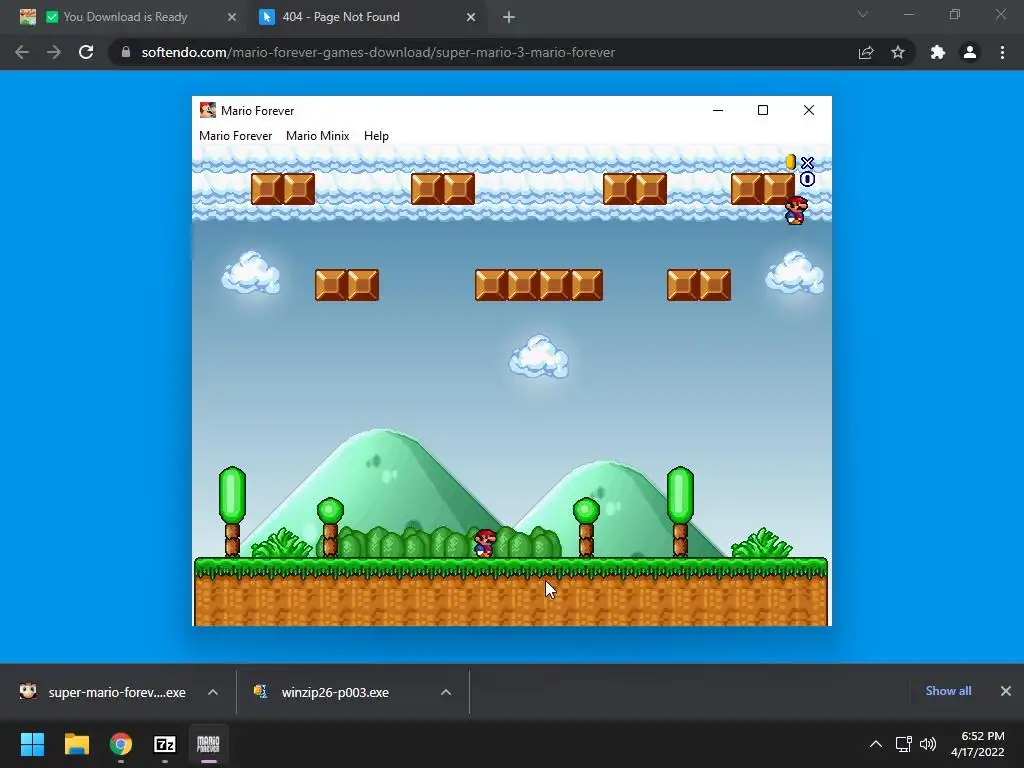Image resolution: width=1024 pixels, height=768 pixels.
Task: Bookmark this page with the star icon
Action: (898, 52)
